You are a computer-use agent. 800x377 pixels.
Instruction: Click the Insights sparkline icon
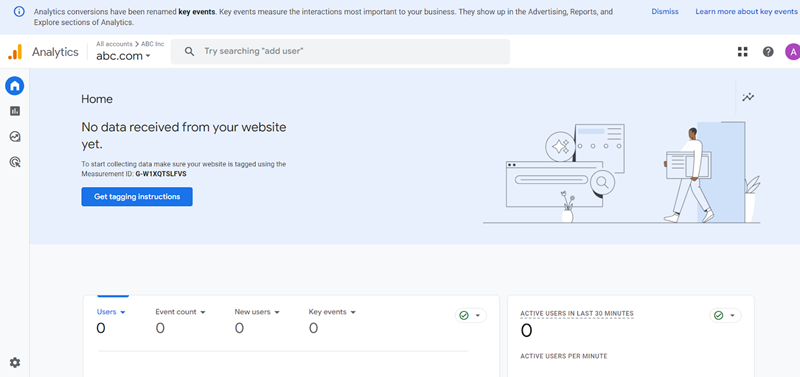pos(748,97)
